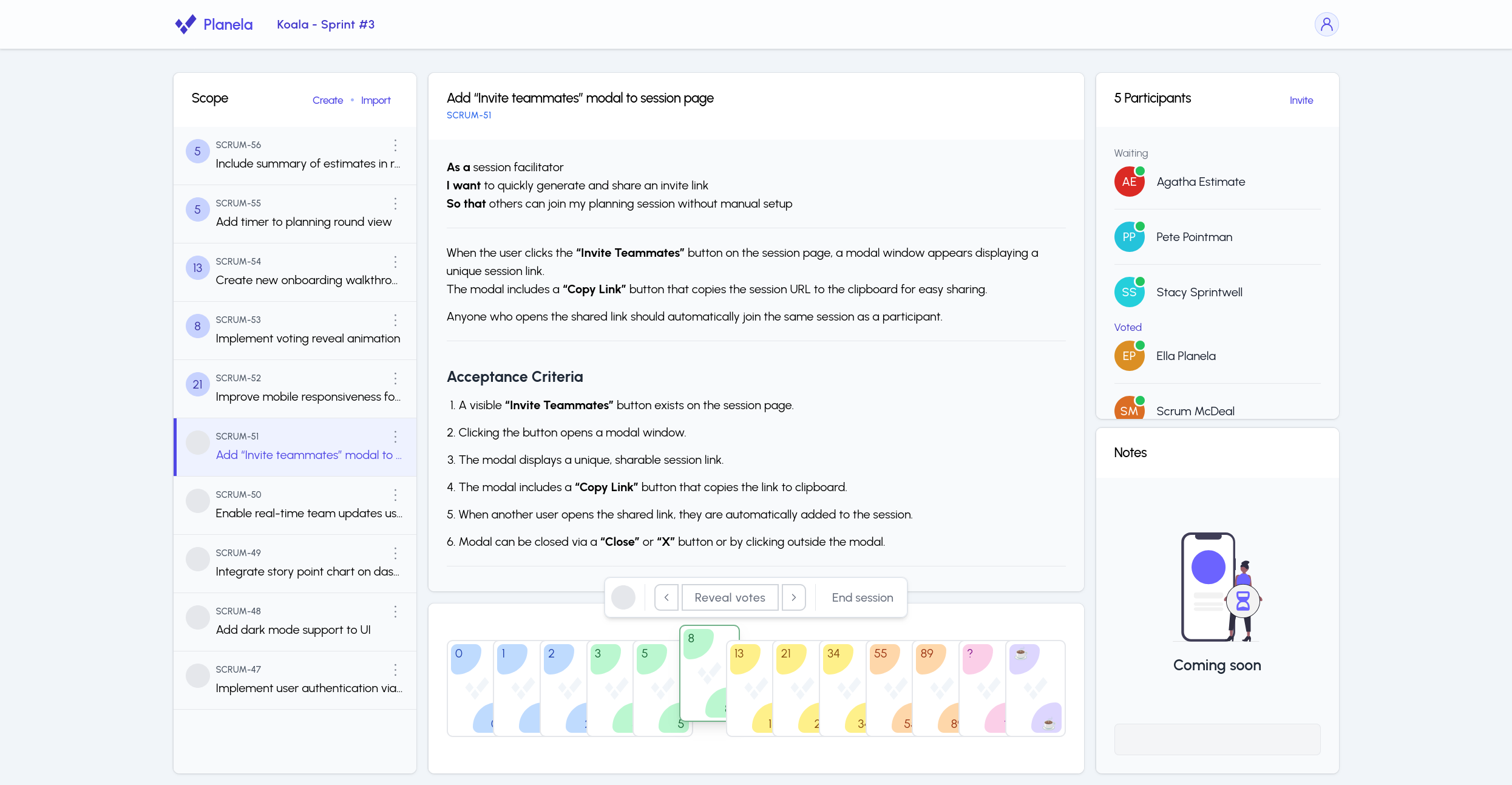This screenshot has width=1512, height=785.
Task: Open the user profile avatar menu
Action: click(1327, 24)
